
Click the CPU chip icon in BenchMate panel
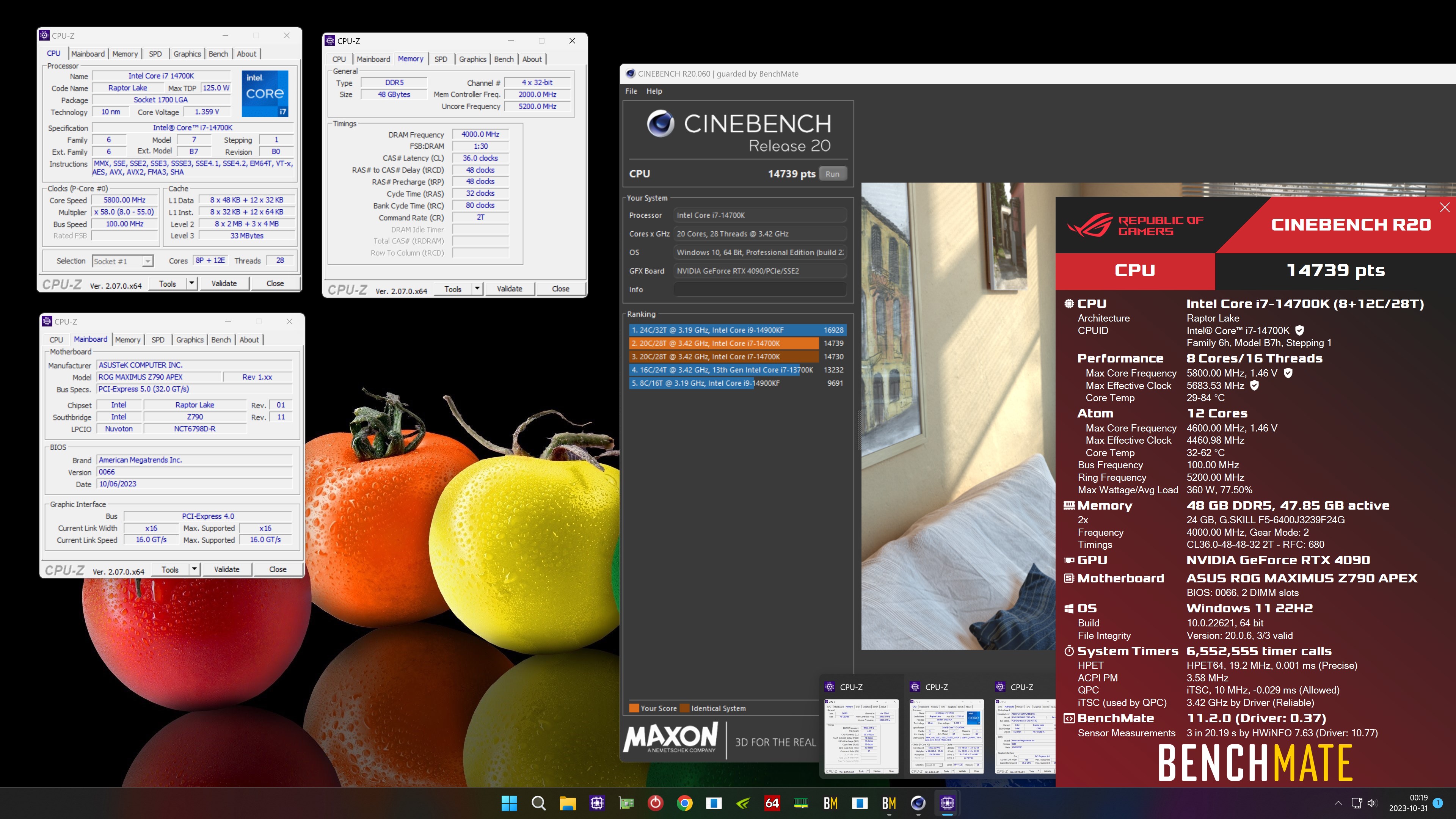(1069, 303)
